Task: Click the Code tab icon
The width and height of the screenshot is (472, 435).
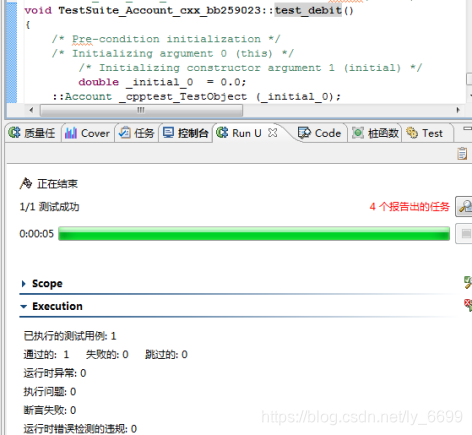Action: click(304, 133)
